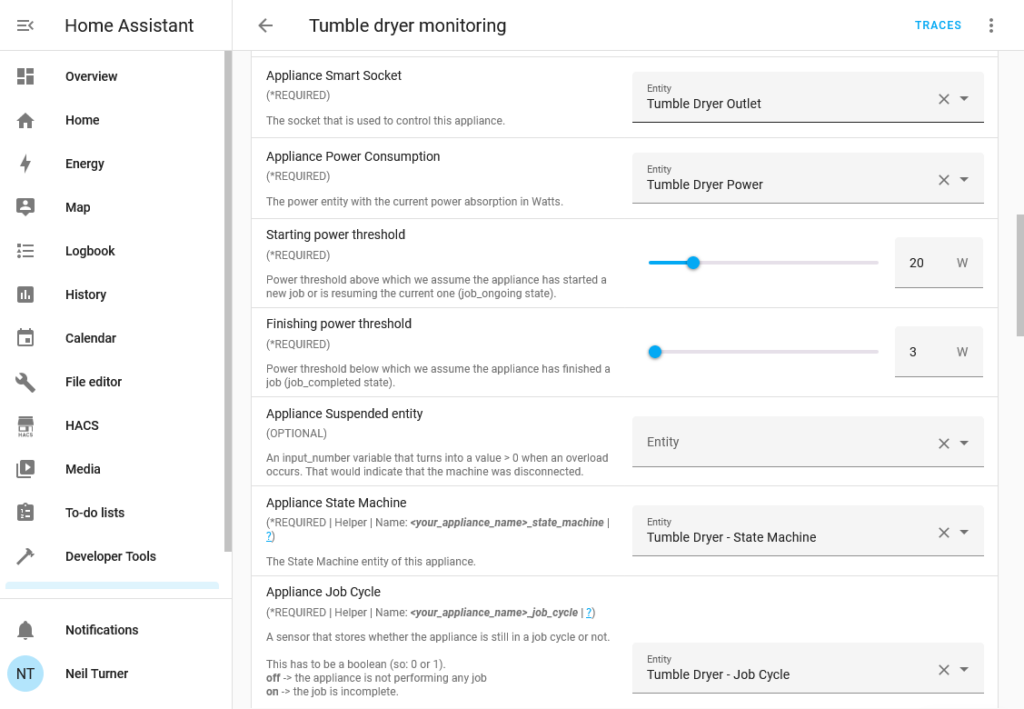Open the overflow kebab menu
This screenshot has width=1024, height=709.
[x=991, y=25]
